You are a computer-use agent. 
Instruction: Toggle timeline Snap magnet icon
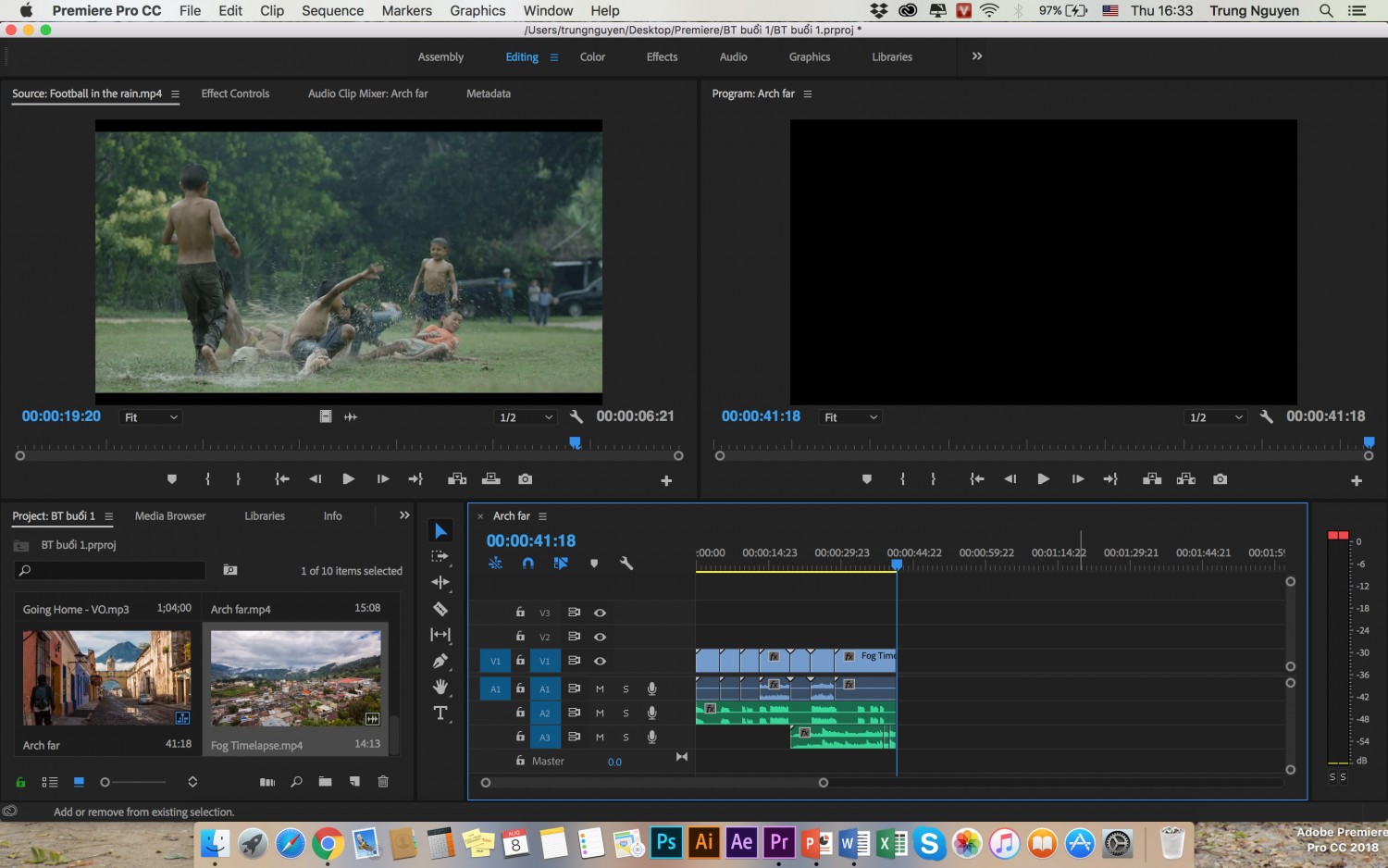point(527,563)
